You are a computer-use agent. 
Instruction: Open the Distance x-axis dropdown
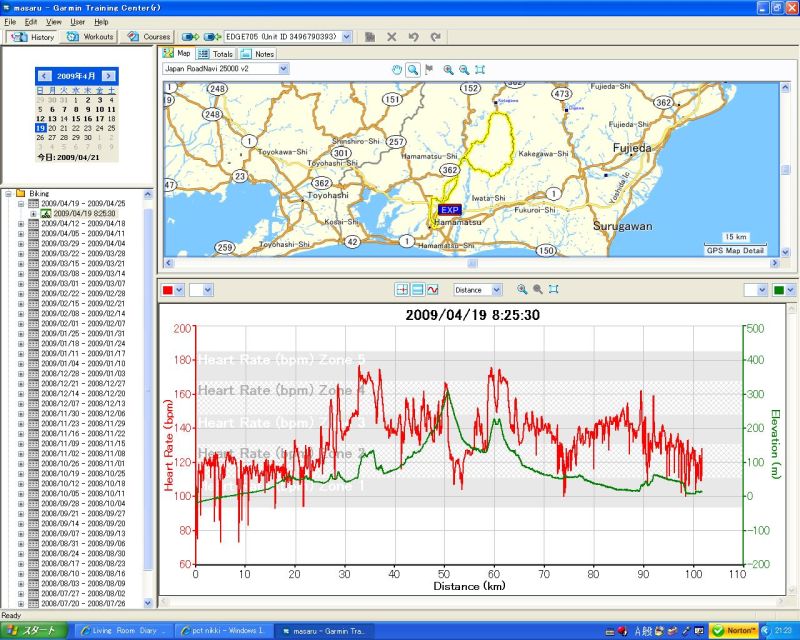click(x=496, y=290)
